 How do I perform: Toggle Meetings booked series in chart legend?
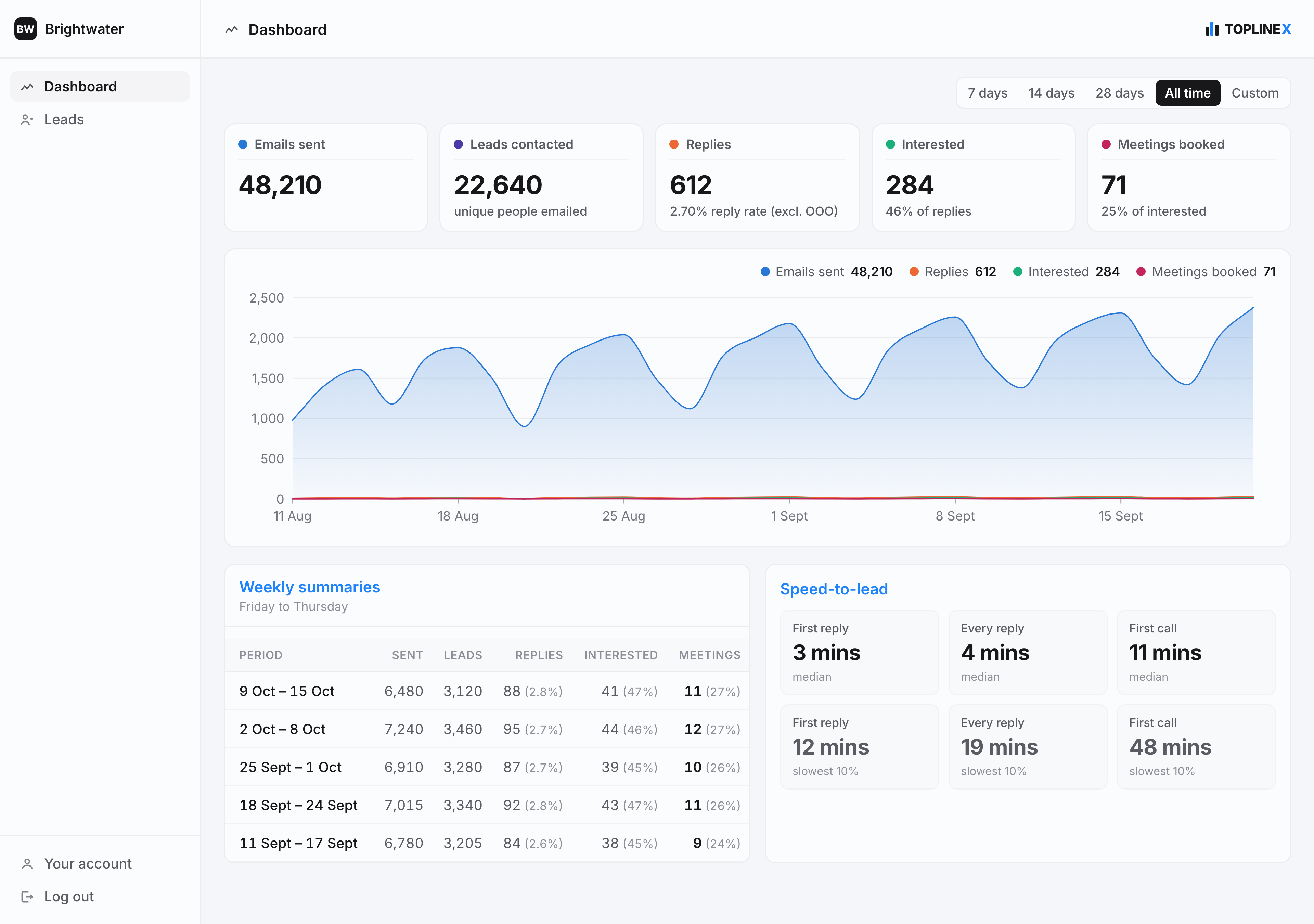click(1206, 272)
